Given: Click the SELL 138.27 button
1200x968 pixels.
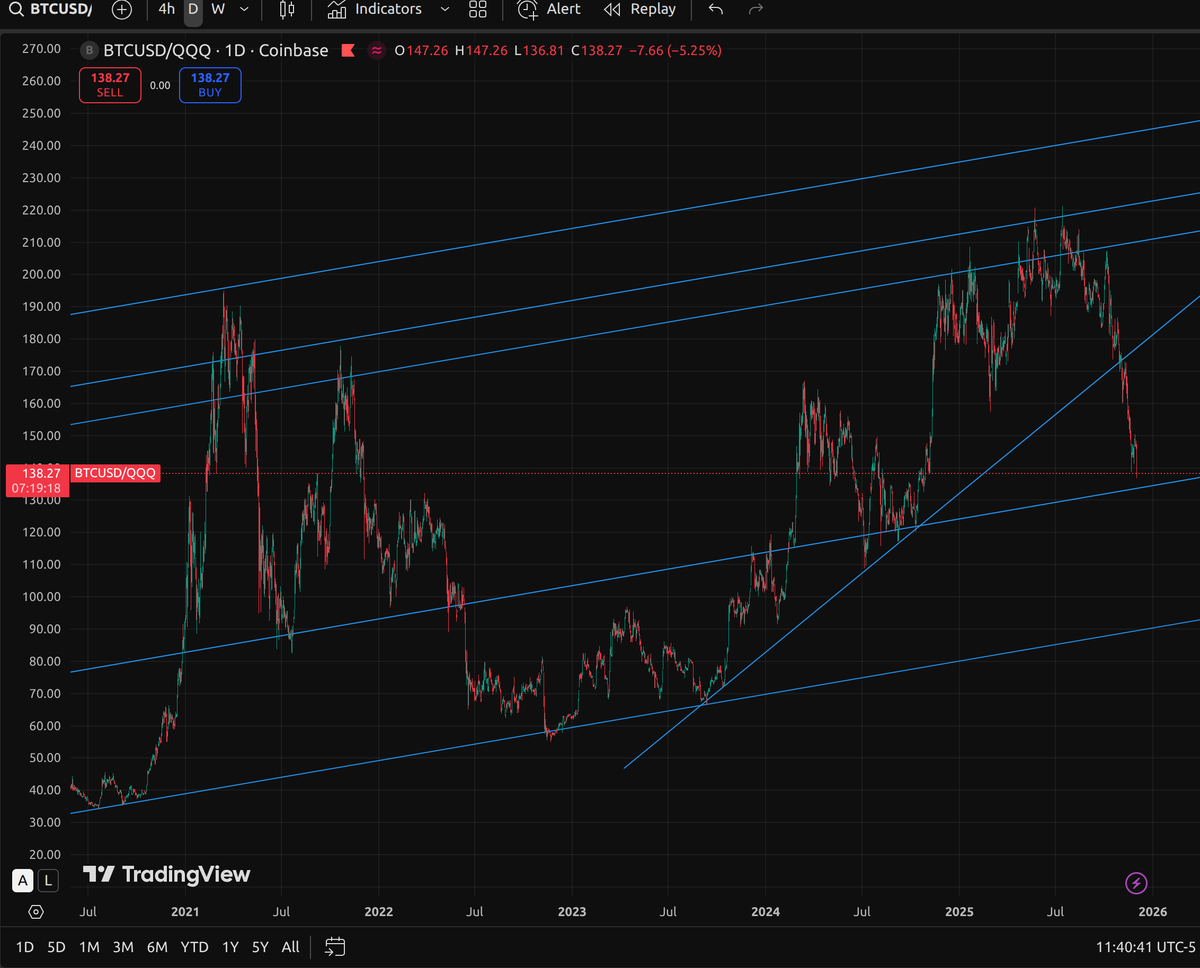Looking at the screenshot, I should pos(109,85).
